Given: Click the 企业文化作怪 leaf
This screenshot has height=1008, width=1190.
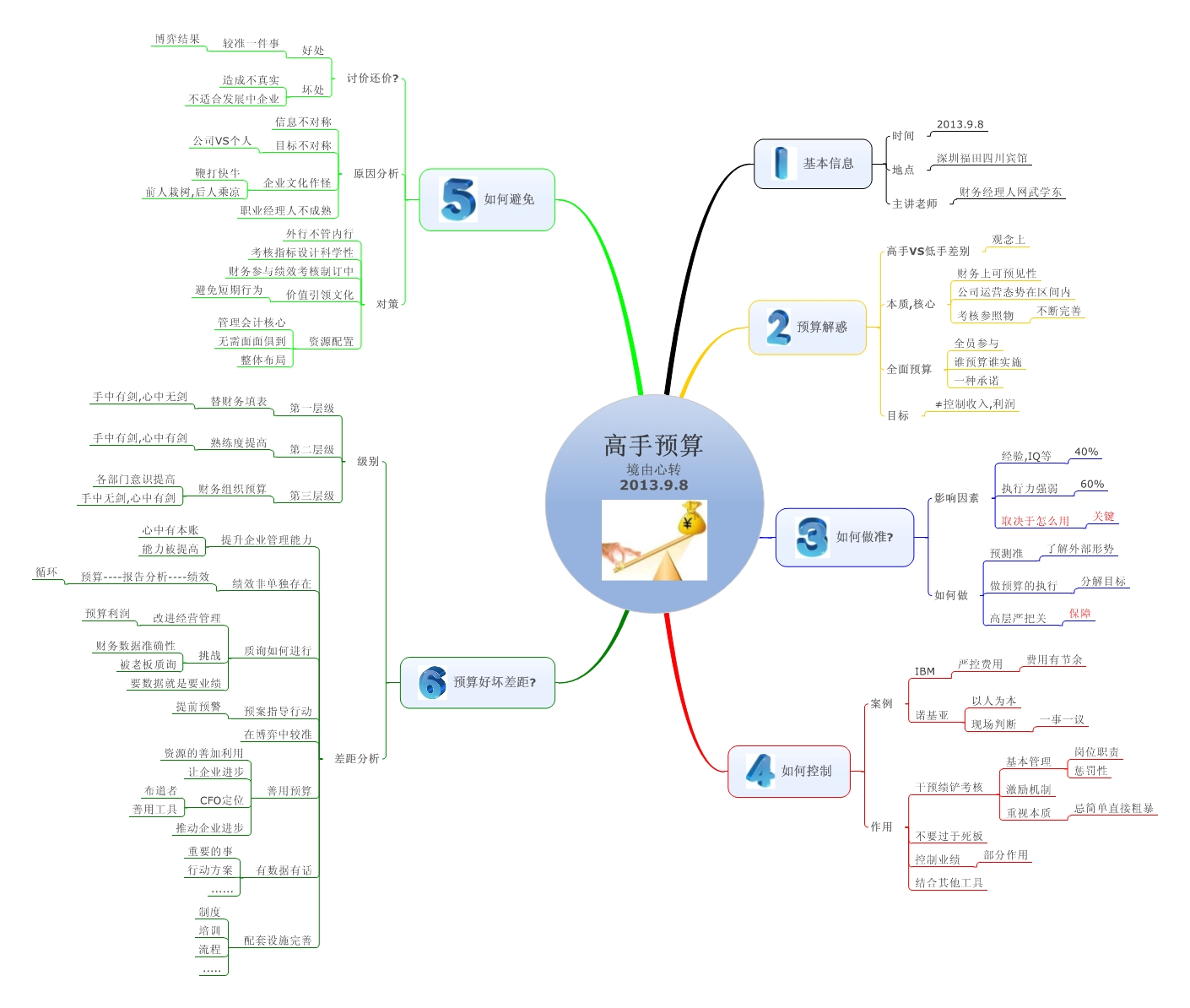Looking at the screenshot, I should pyautogui.click(x=297, y=182).
